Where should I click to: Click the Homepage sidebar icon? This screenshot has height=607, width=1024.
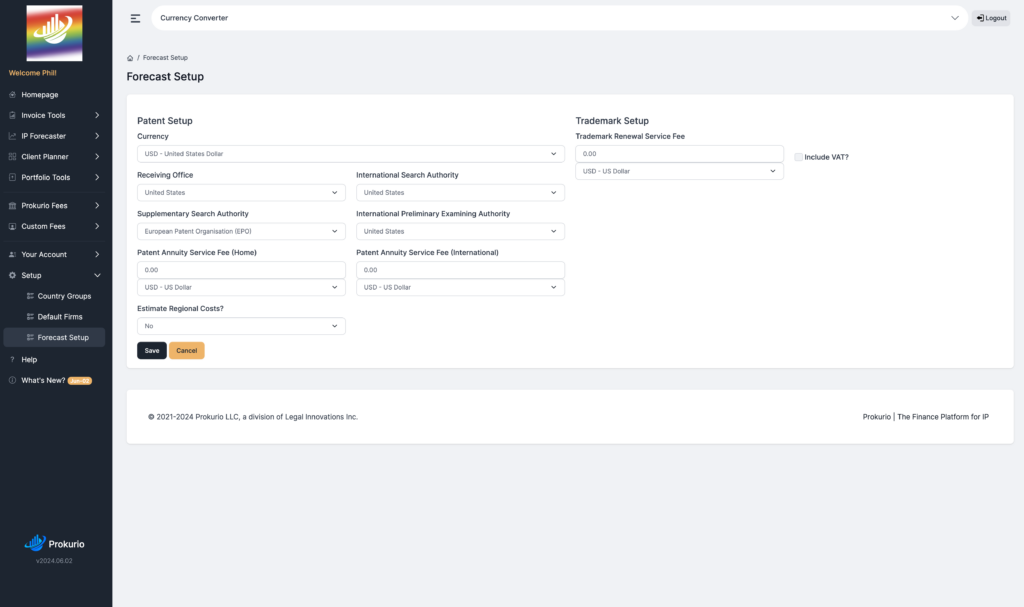point(12,95)
